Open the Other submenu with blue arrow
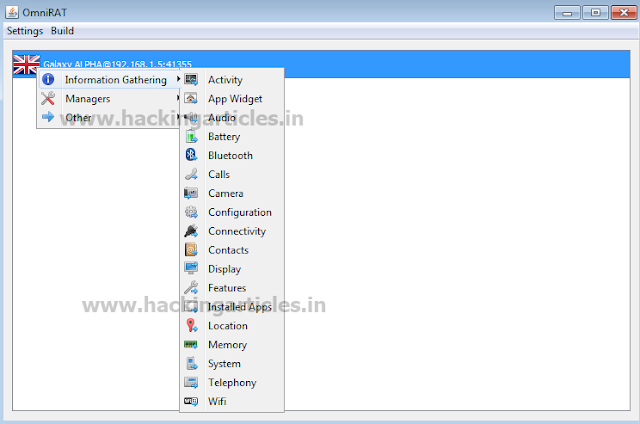640x424 pixels. pos(110,118)
